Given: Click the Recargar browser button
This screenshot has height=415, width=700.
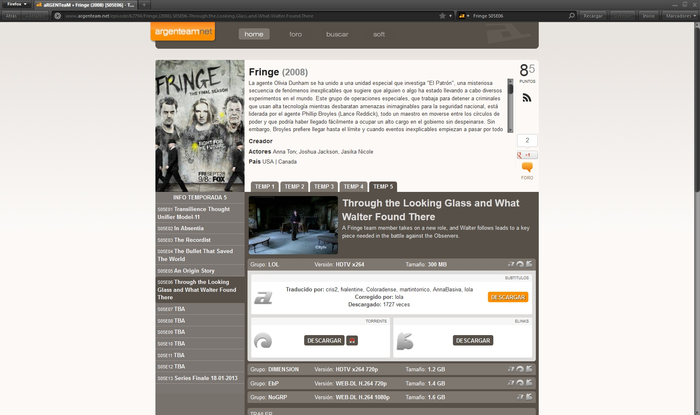Looking at the screenshot, I should tap(593, 16).
